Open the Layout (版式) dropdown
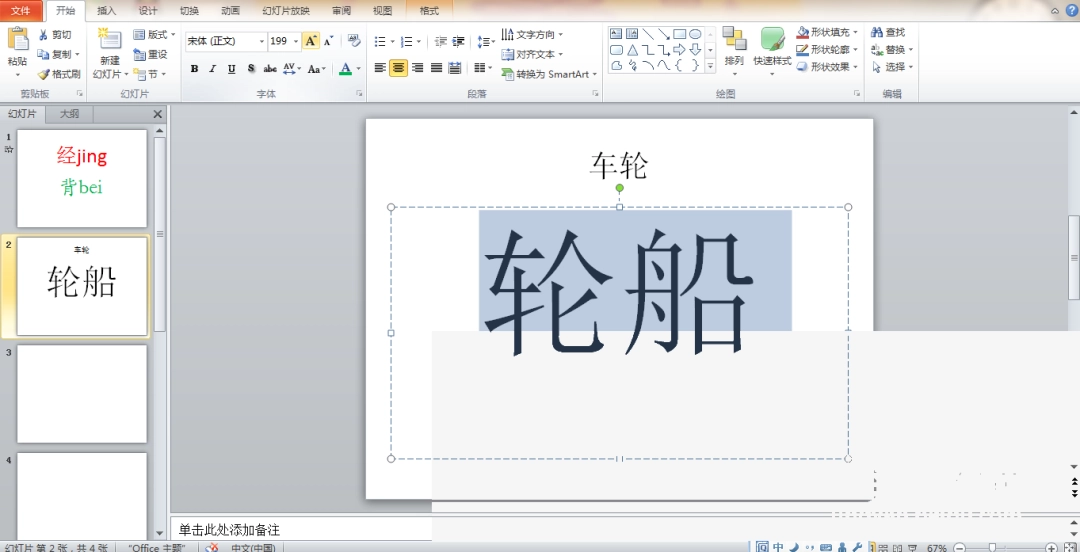 pyautogui.click(x=154, y=34)
